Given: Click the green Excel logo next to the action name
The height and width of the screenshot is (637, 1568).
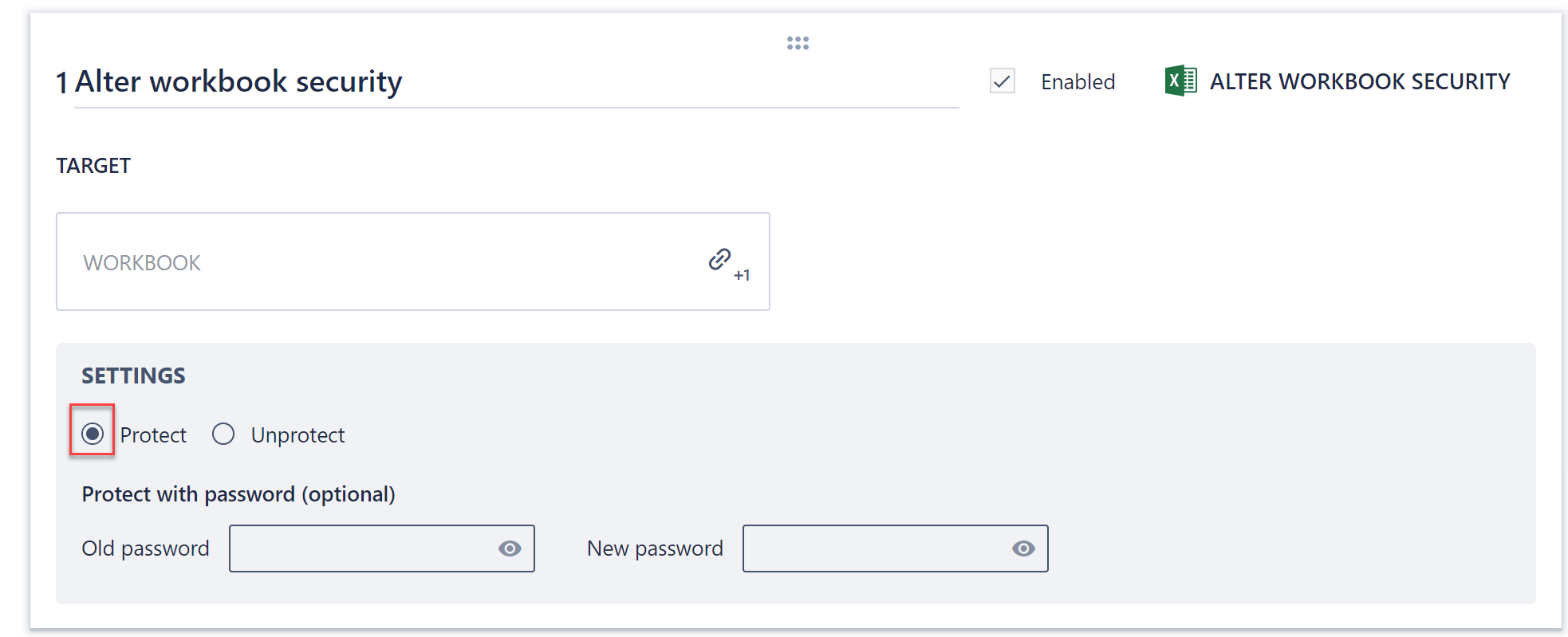Looking at the screenshot, I should (x=1180, y=81).
